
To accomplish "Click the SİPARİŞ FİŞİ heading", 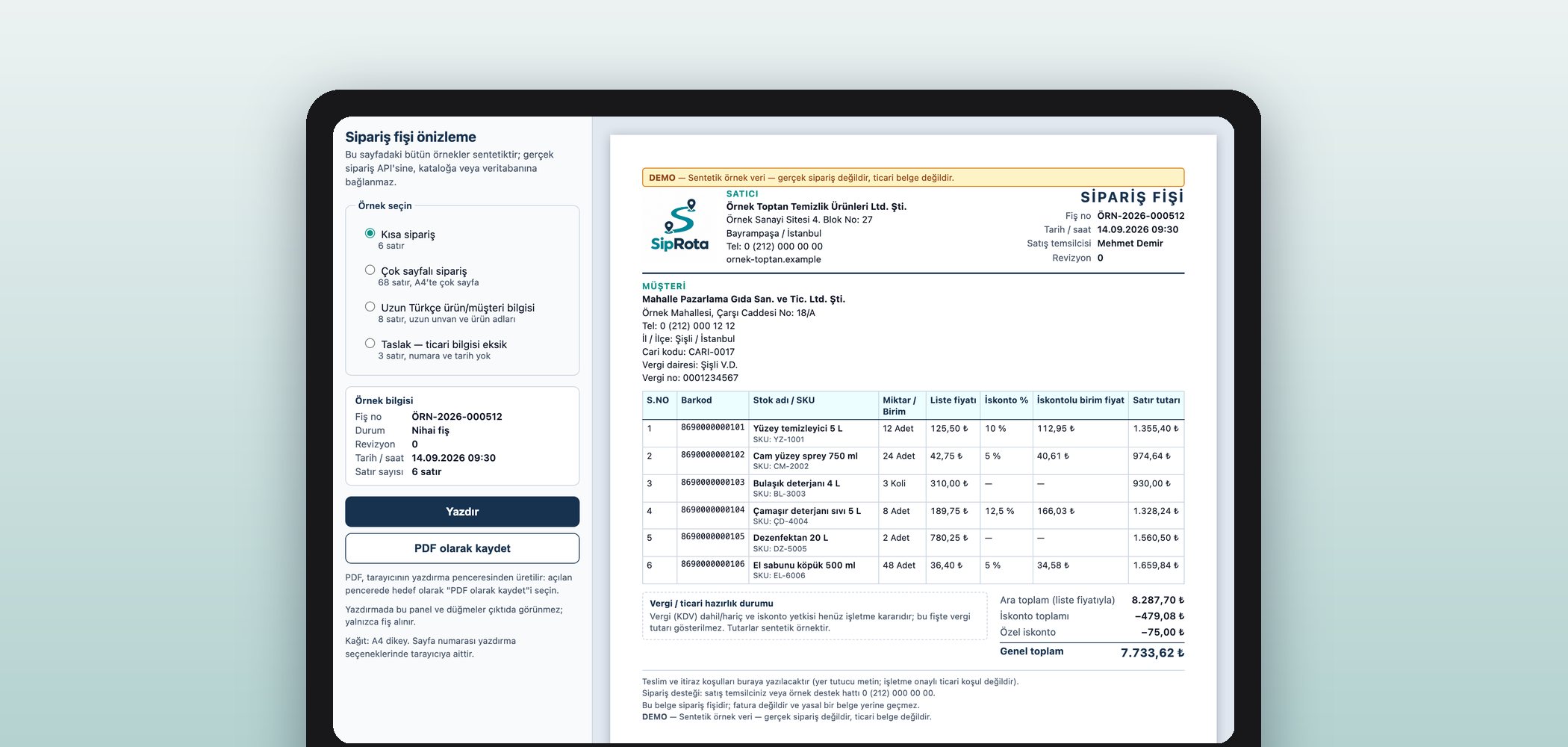I will 1132,197.
